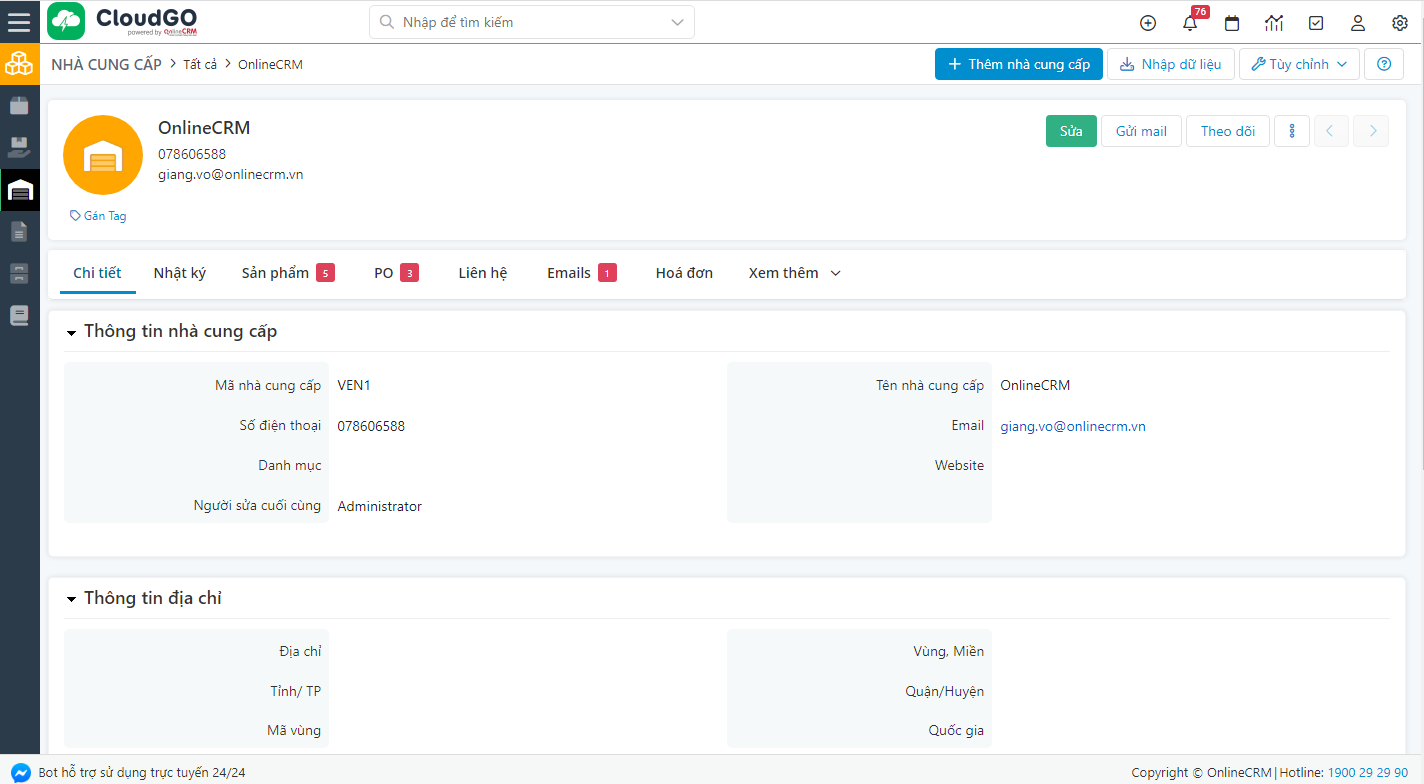Open notifications showing 76 alerts
The height and width of the screenshot is (784, 1424).
pyautogui.click(x=1190, y=22)
